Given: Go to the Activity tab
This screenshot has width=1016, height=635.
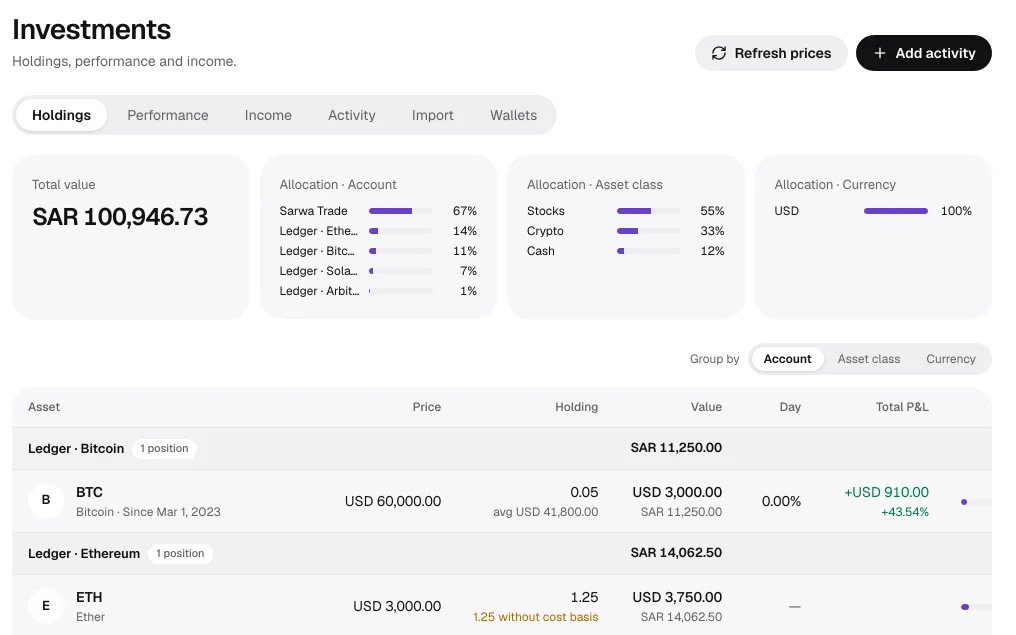Looking at the screenshot, I should (x=352, y=115).
